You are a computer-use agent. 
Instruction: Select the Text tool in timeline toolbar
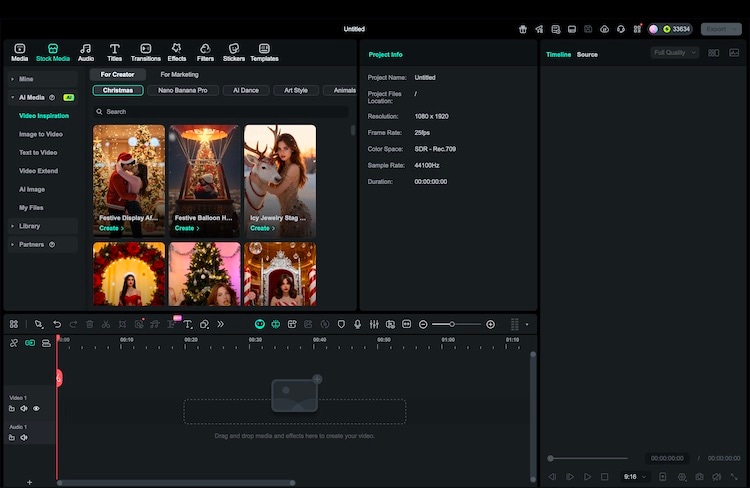187,324
